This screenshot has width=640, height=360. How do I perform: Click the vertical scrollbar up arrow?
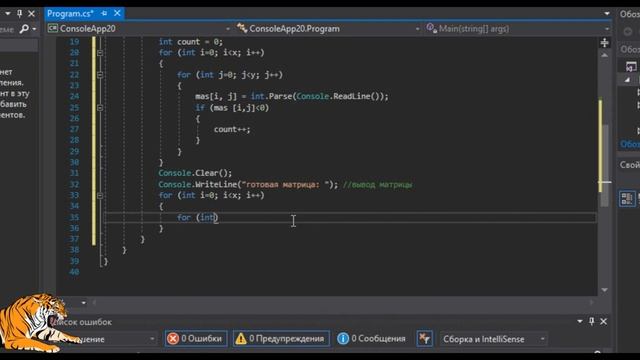[604, 55]
